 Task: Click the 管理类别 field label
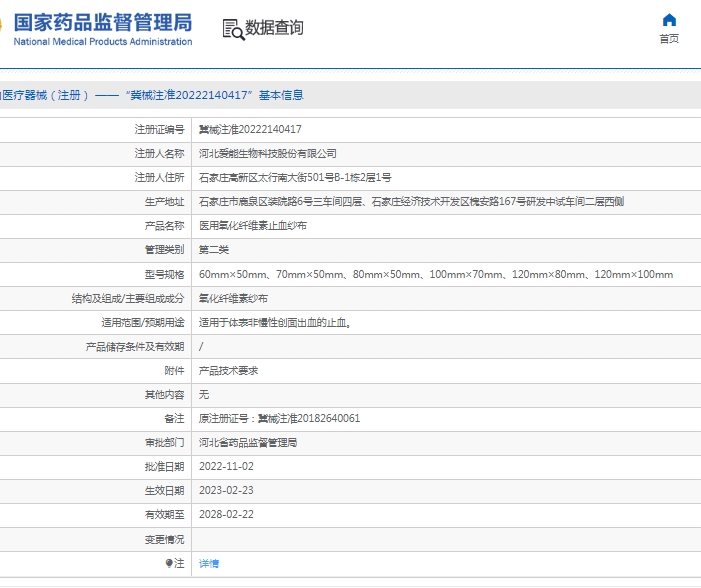165,250
